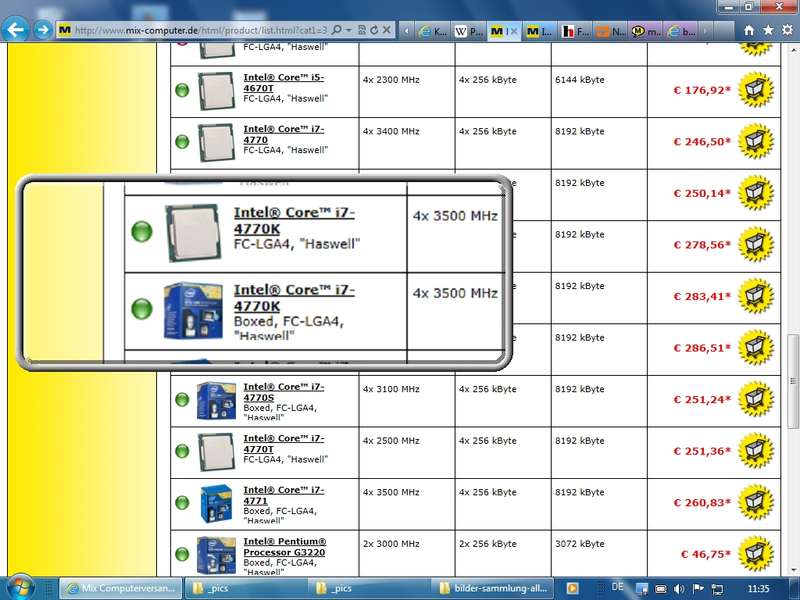Screen dimensions: 800x600
Task: Click the i5-4670T processor thumbnail
Action: coord(216,91)
